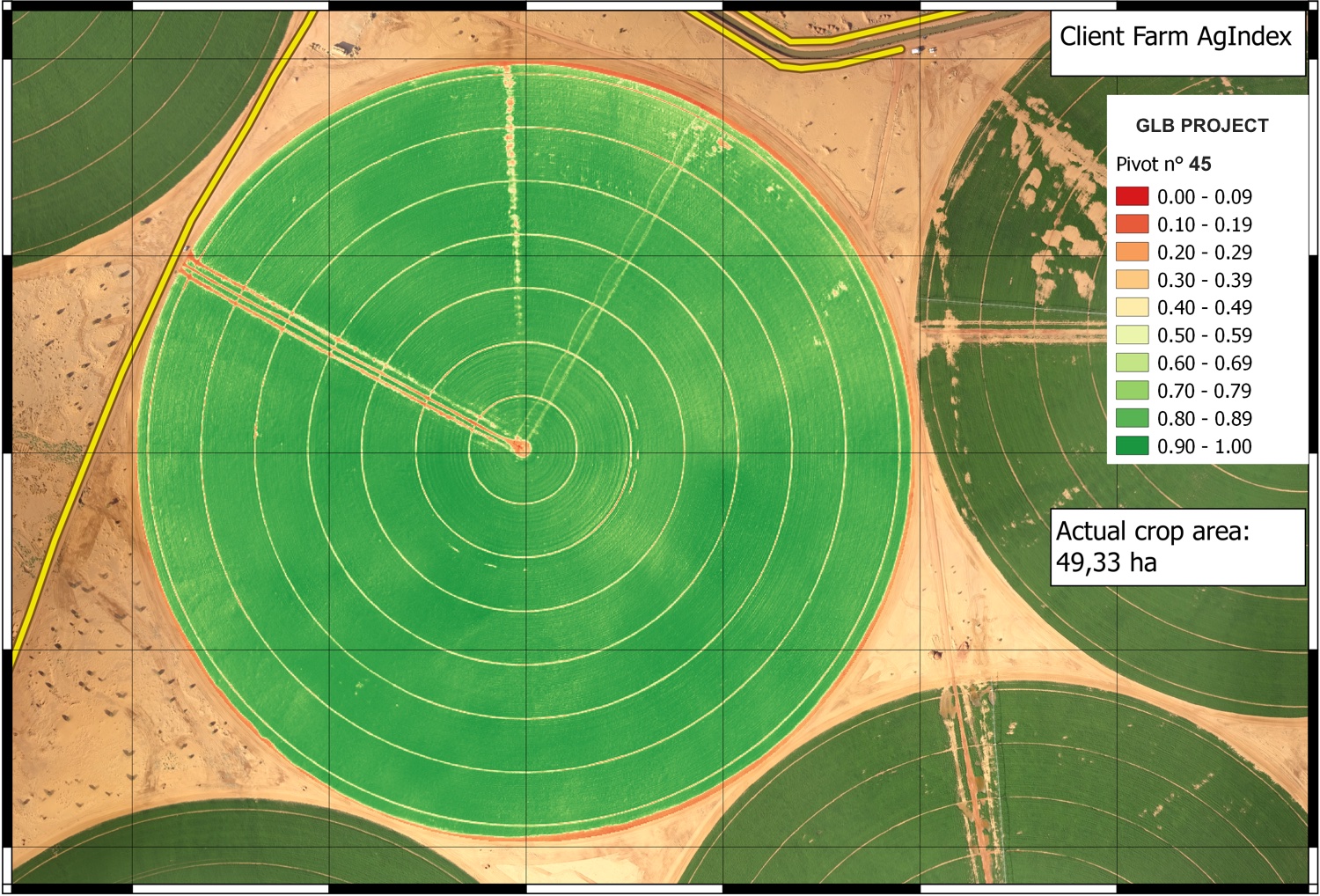Viewport: 1320px width, 896px height.
Task: Click the 0.60 - 0.69 legend swatch
Action: click(x=1132, y=363)
